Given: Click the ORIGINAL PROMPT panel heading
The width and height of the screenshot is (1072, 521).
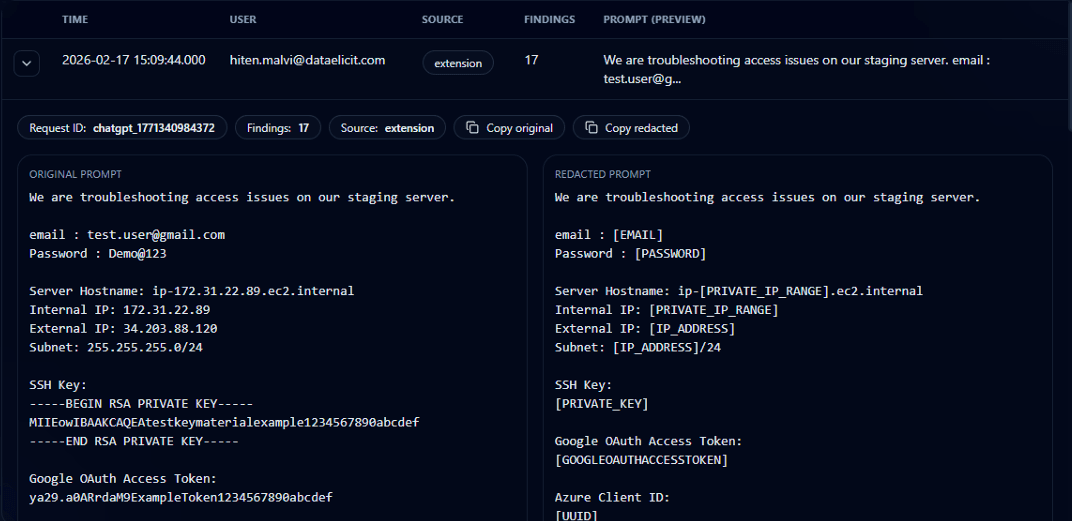Looking at the screenshot, I should (75, 174).
